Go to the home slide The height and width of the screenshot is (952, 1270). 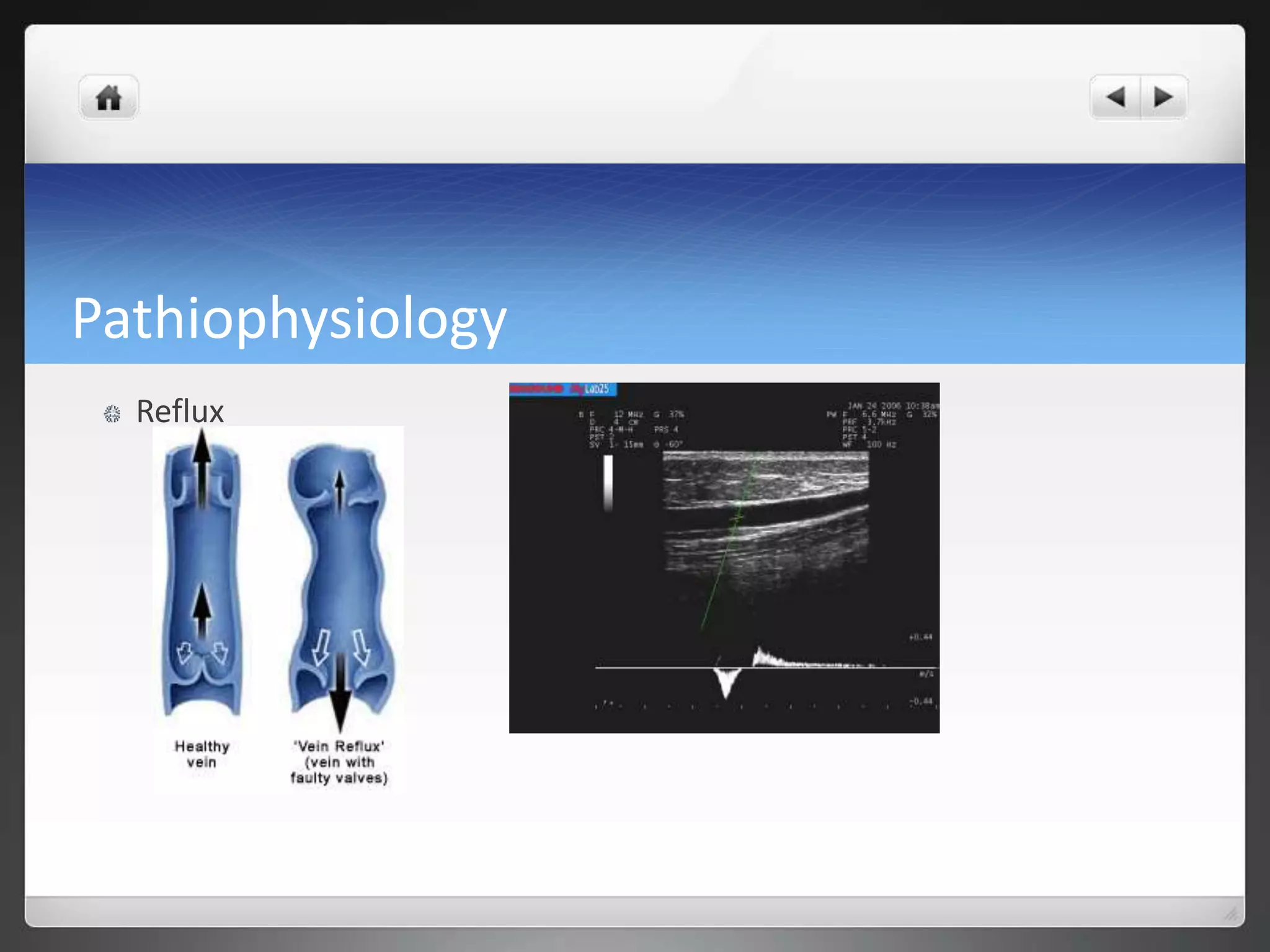[x=109, y=97]
